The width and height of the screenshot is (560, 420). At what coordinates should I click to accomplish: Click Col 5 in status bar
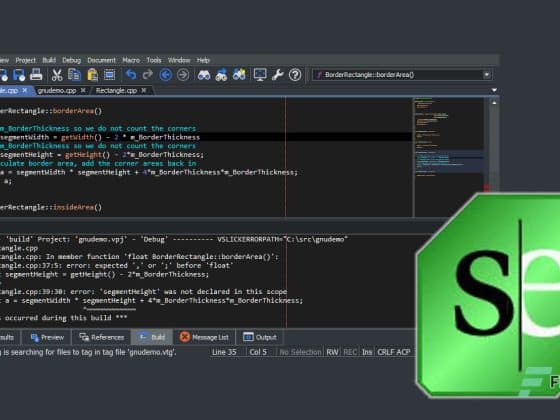pyautogui.click(x=258, y=352)
